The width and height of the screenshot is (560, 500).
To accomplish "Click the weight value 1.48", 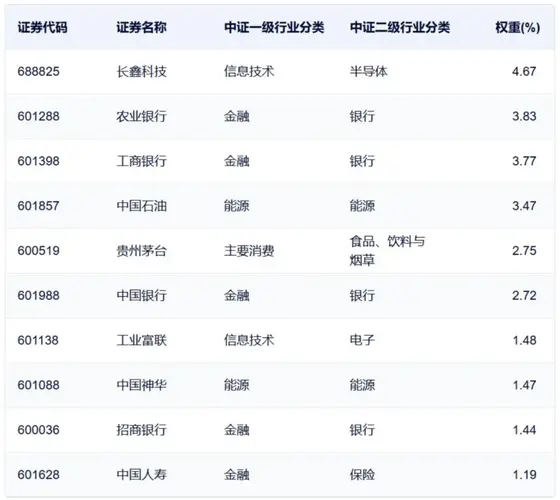I will [524, 340].
